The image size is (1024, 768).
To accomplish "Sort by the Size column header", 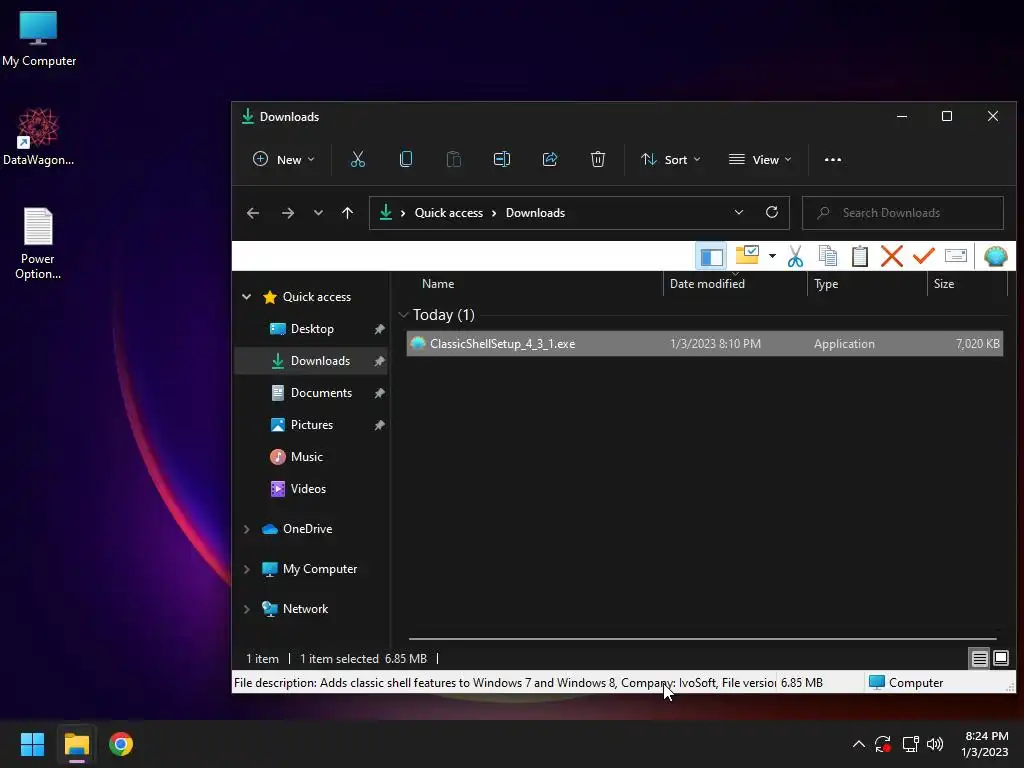I will (x=967, y=284).
